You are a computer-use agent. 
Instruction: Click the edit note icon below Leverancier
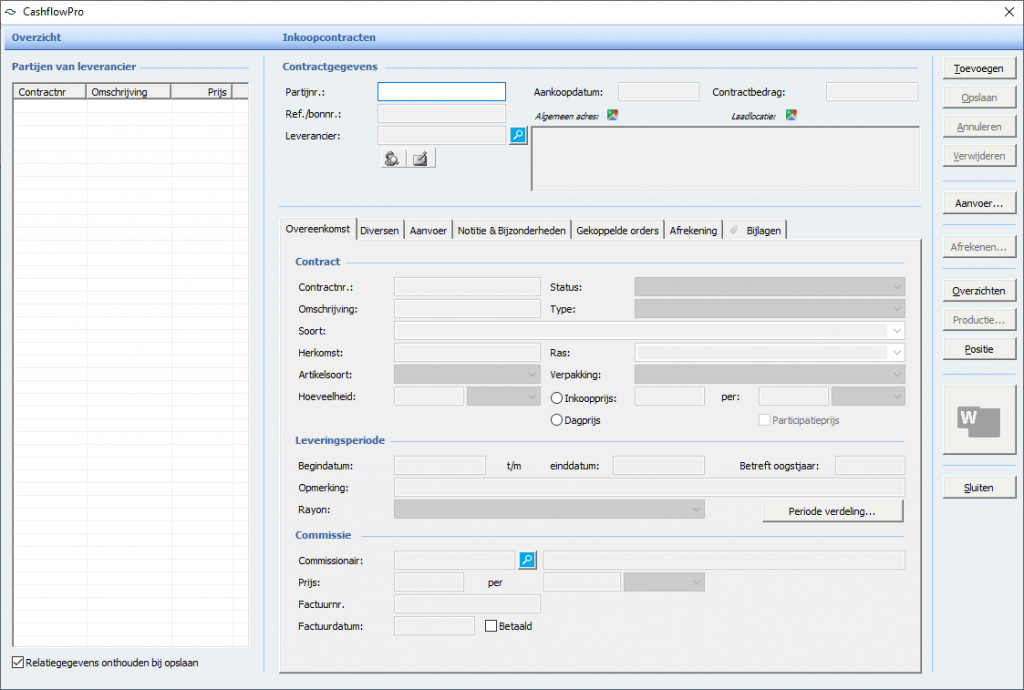pos(421,158)
